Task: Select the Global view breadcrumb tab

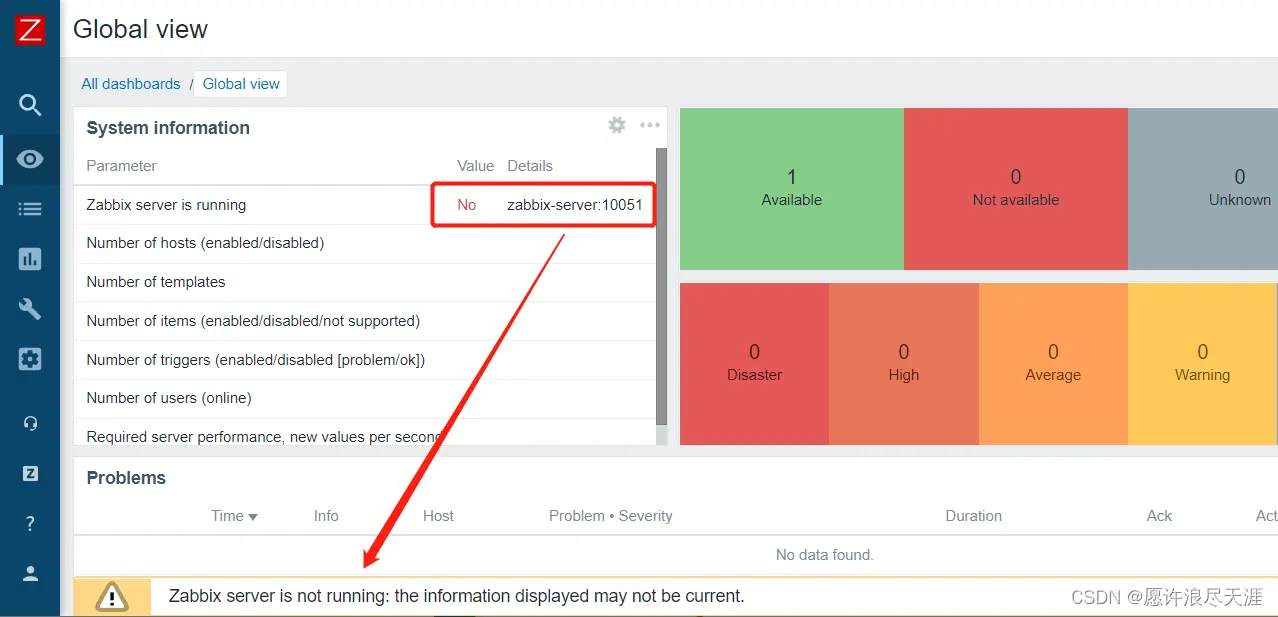Action: click(x=241, y=84)
